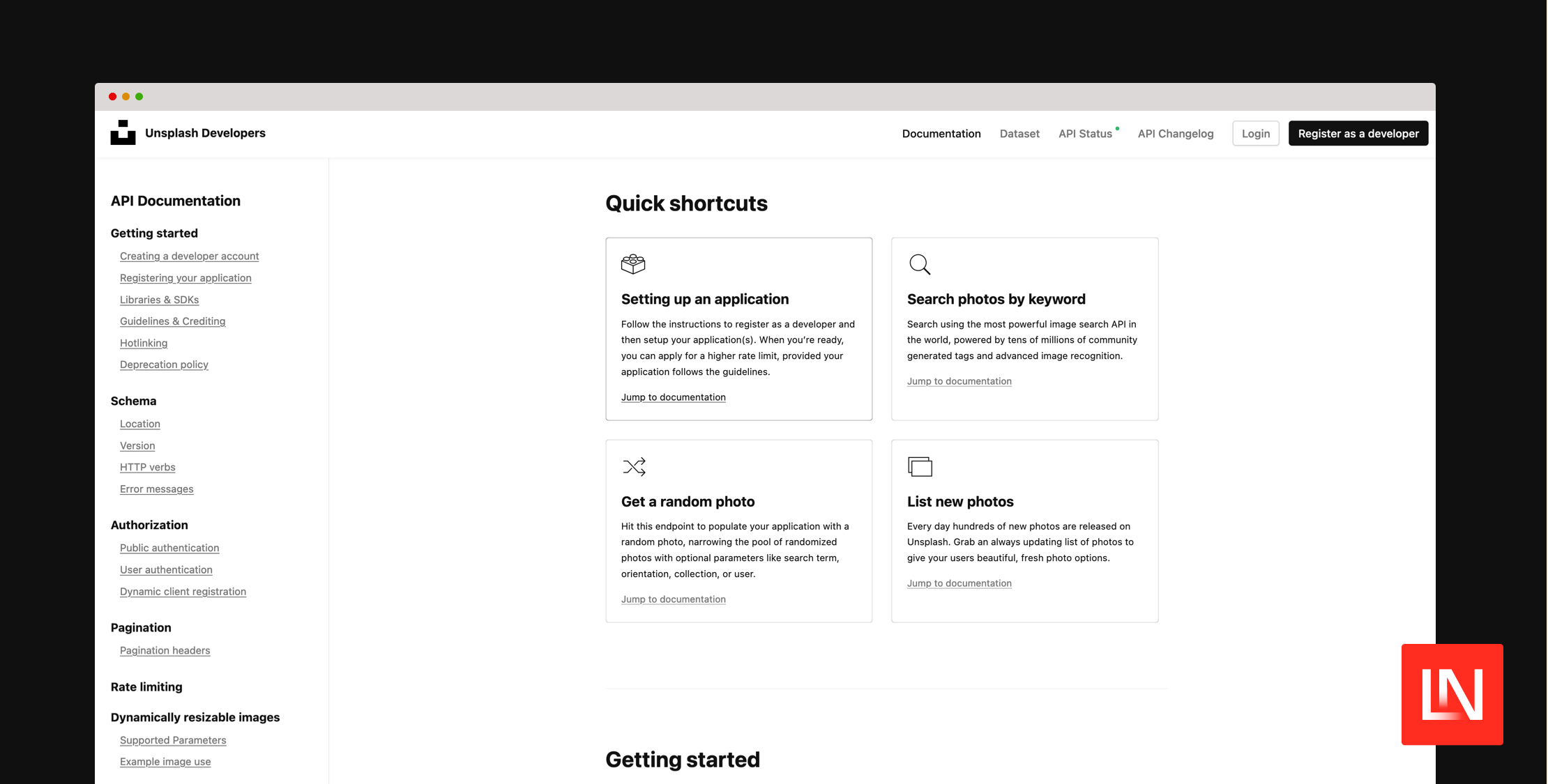Screen dimensions: 1548x784
Task: Click the LN badge icon bottom right
Action: point(1452,694)
